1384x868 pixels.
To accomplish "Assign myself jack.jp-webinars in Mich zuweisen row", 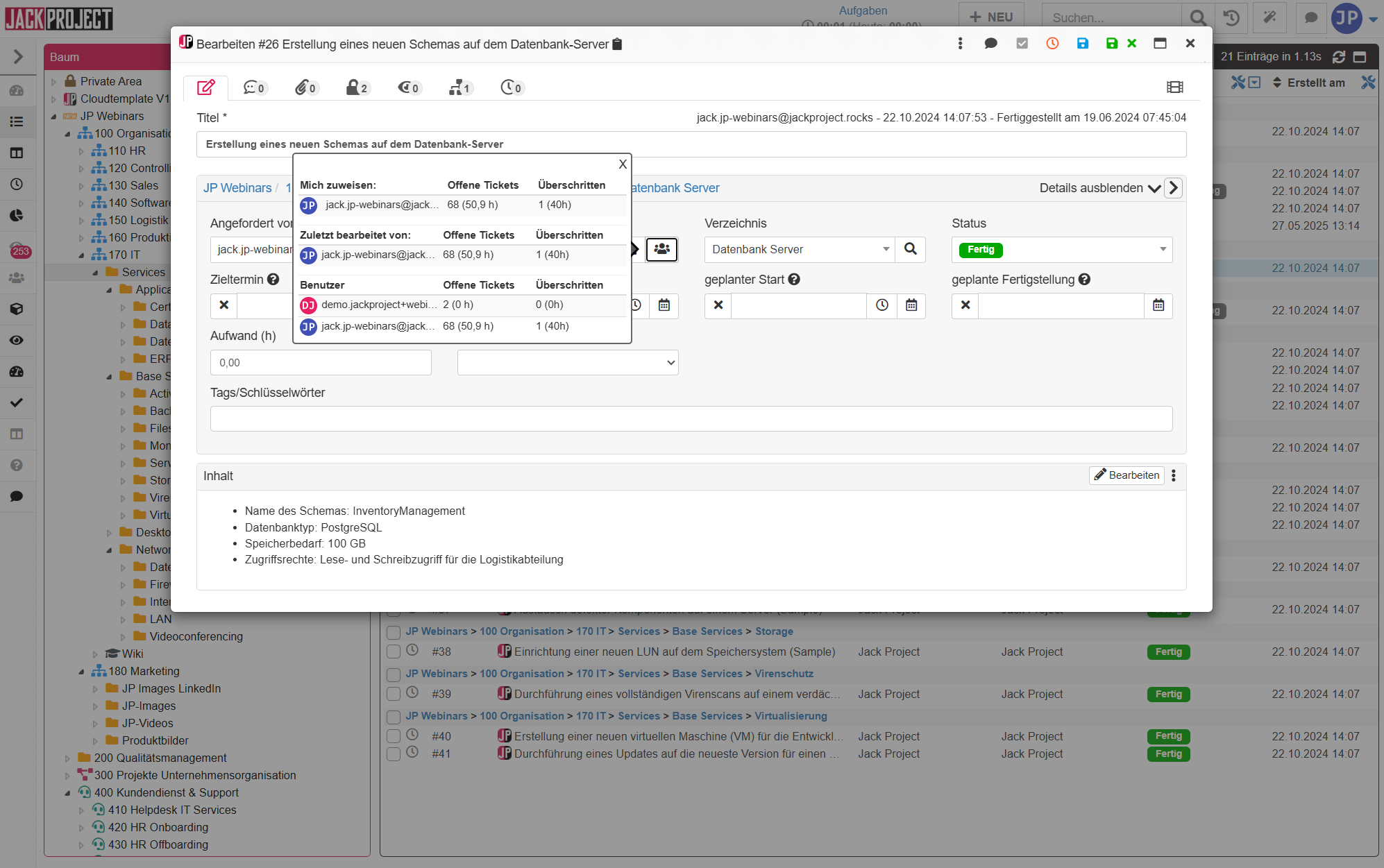I will pos(462,205).
